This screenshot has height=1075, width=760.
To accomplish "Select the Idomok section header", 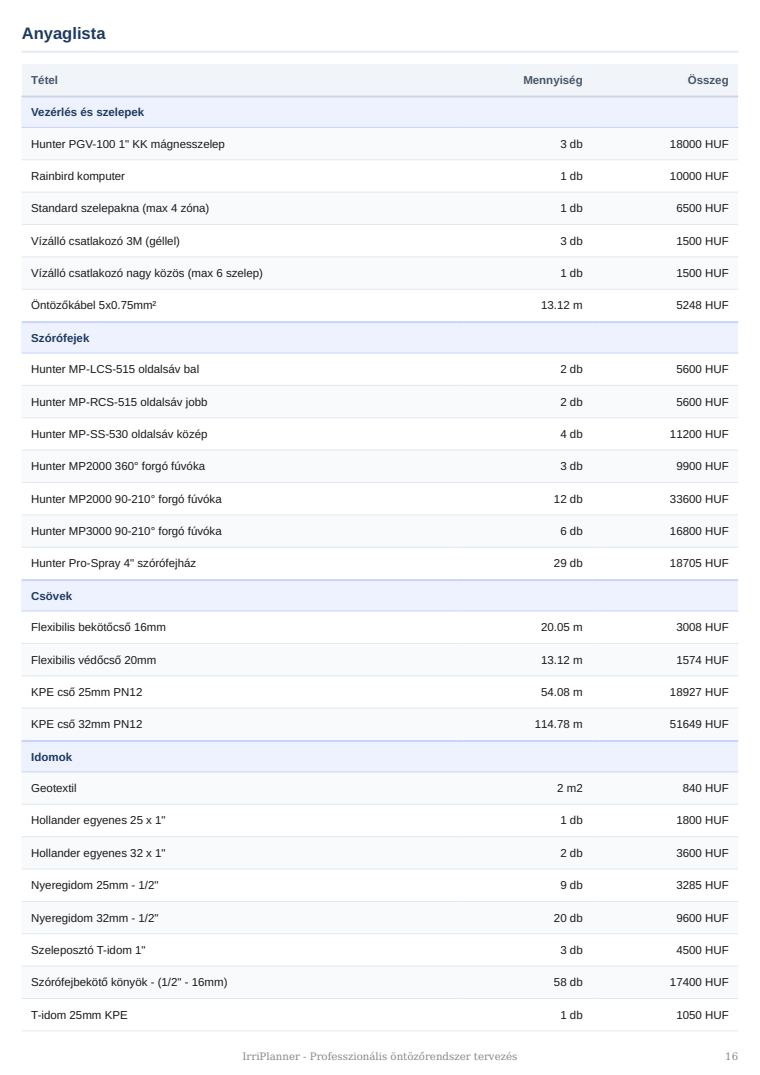I will point(380,757).
